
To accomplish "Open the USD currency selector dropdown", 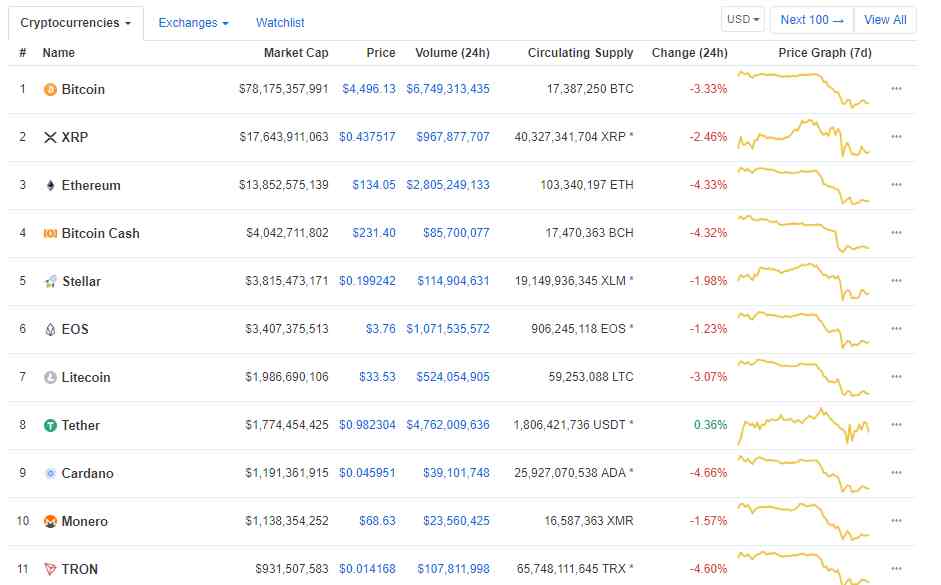I will pyautogui.click(x=743, y=20).
